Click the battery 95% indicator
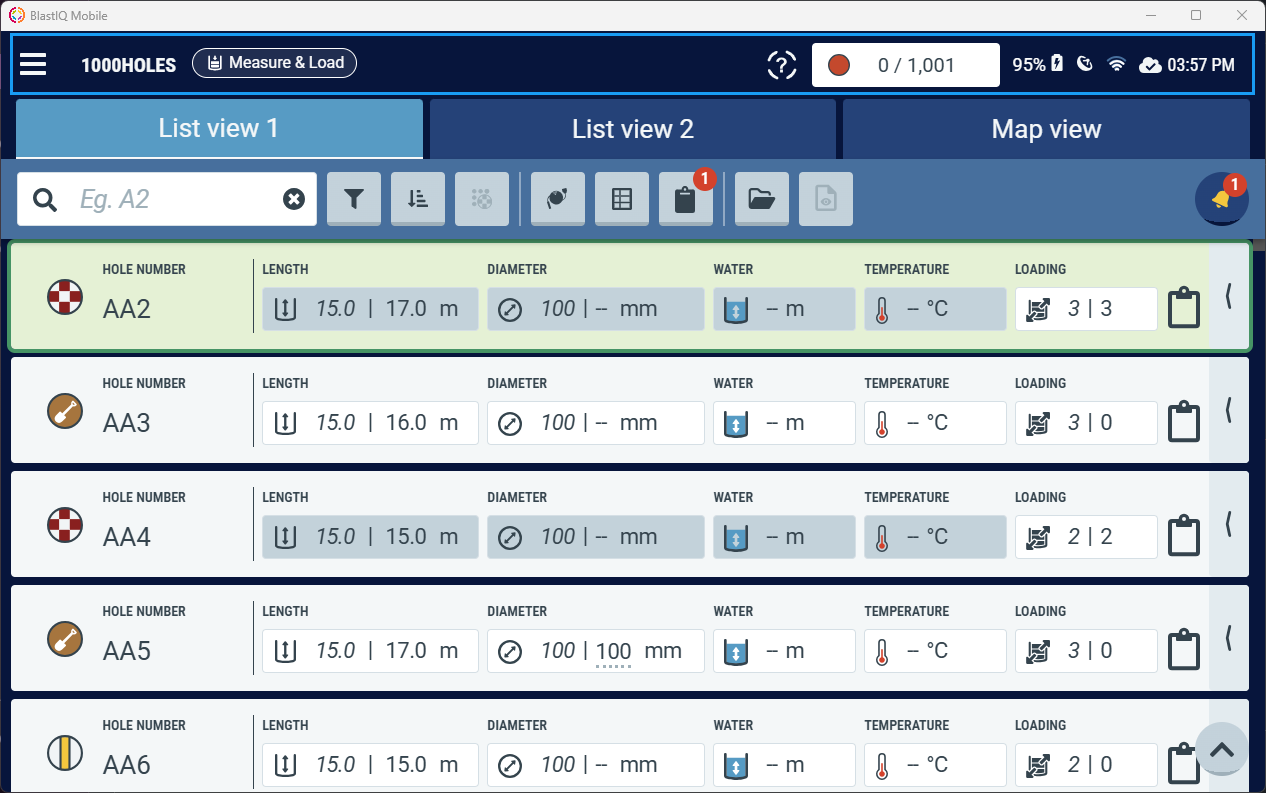The height and width of the screenshot is (793, 1266). pyautogui.click(x=1038, y=65)
